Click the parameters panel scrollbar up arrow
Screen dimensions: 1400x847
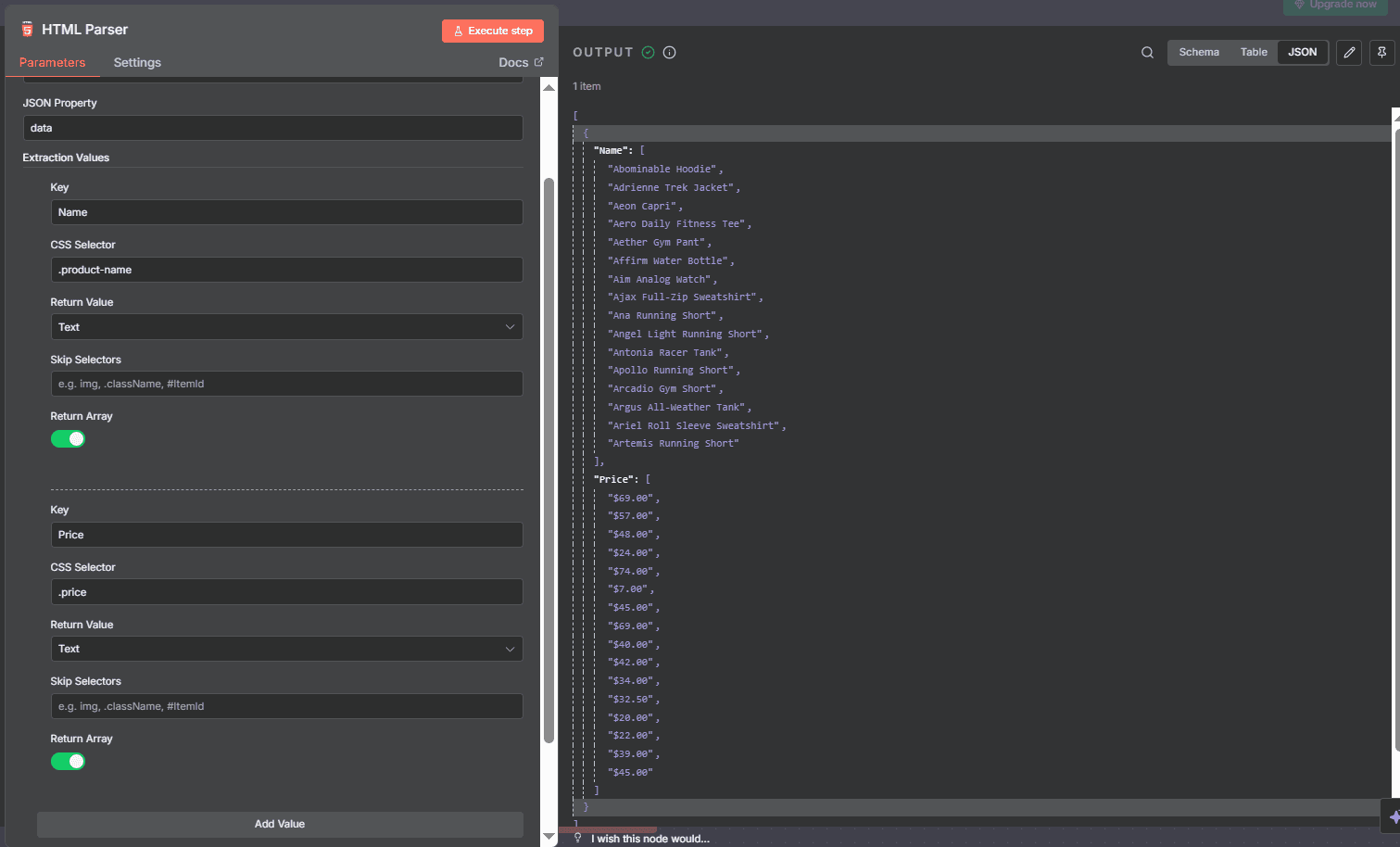(549, 87)
